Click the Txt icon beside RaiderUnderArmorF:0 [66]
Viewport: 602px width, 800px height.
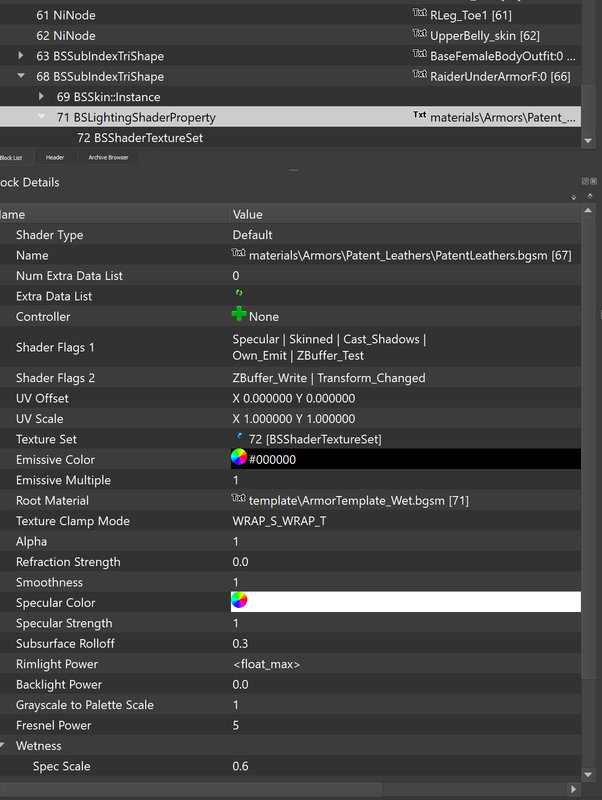(x=419, y=74)
